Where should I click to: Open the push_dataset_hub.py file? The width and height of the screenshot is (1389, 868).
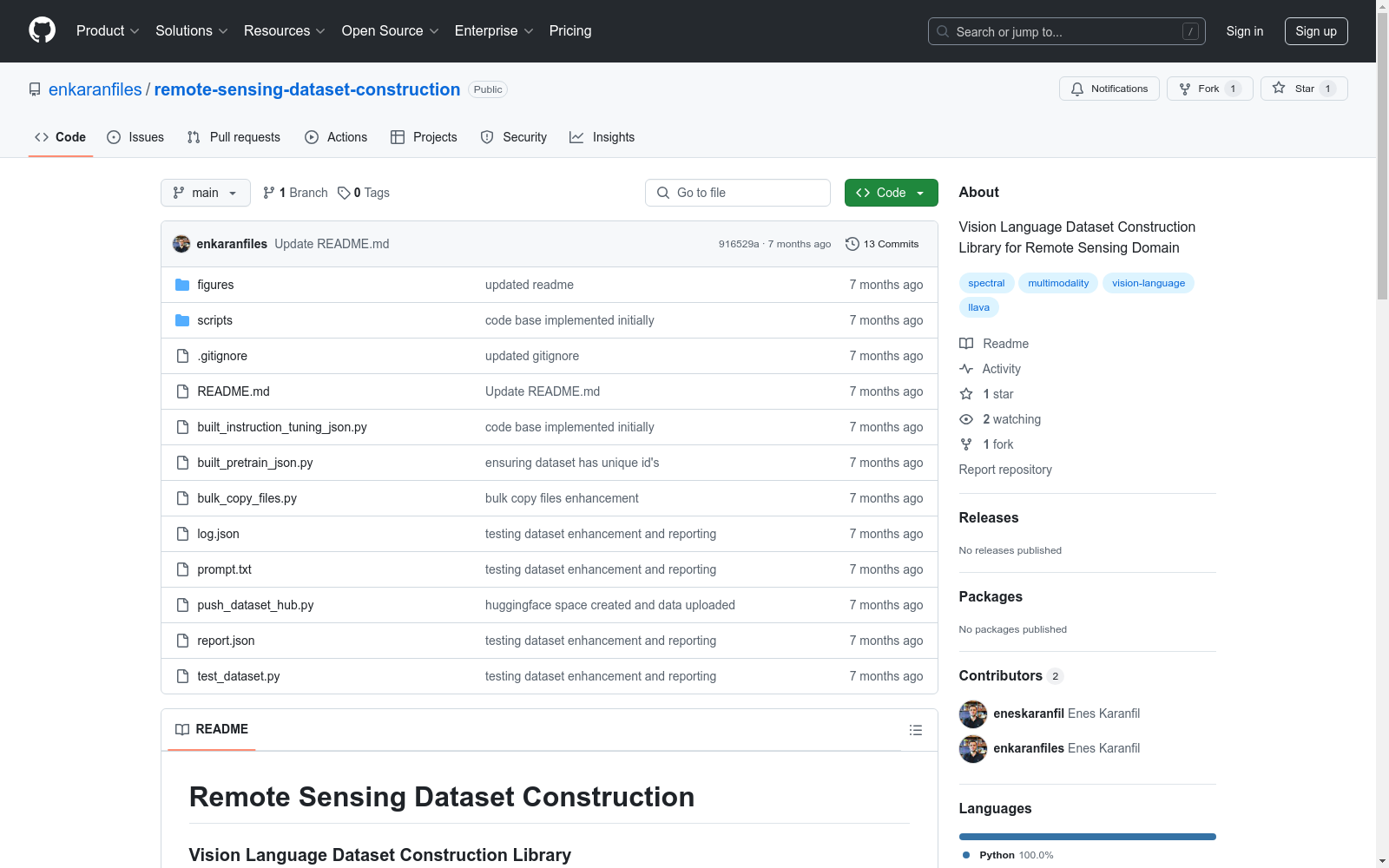pyautogui.click(x=255, y=605)
